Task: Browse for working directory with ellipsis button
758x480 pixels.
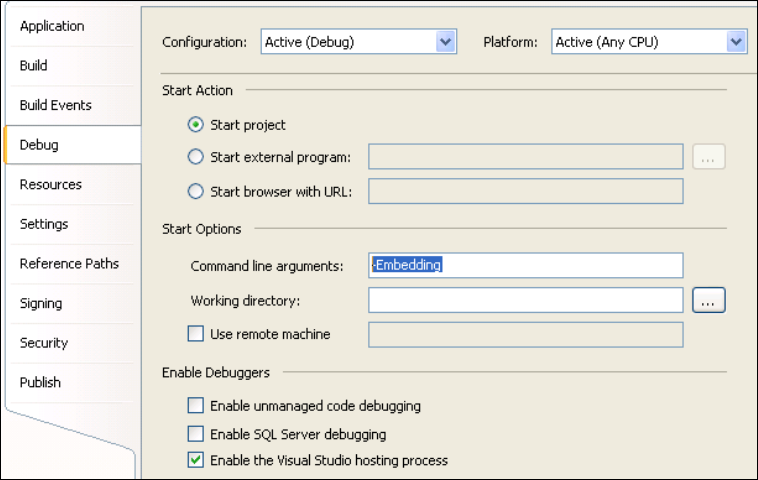Action: tap(708, 300)
